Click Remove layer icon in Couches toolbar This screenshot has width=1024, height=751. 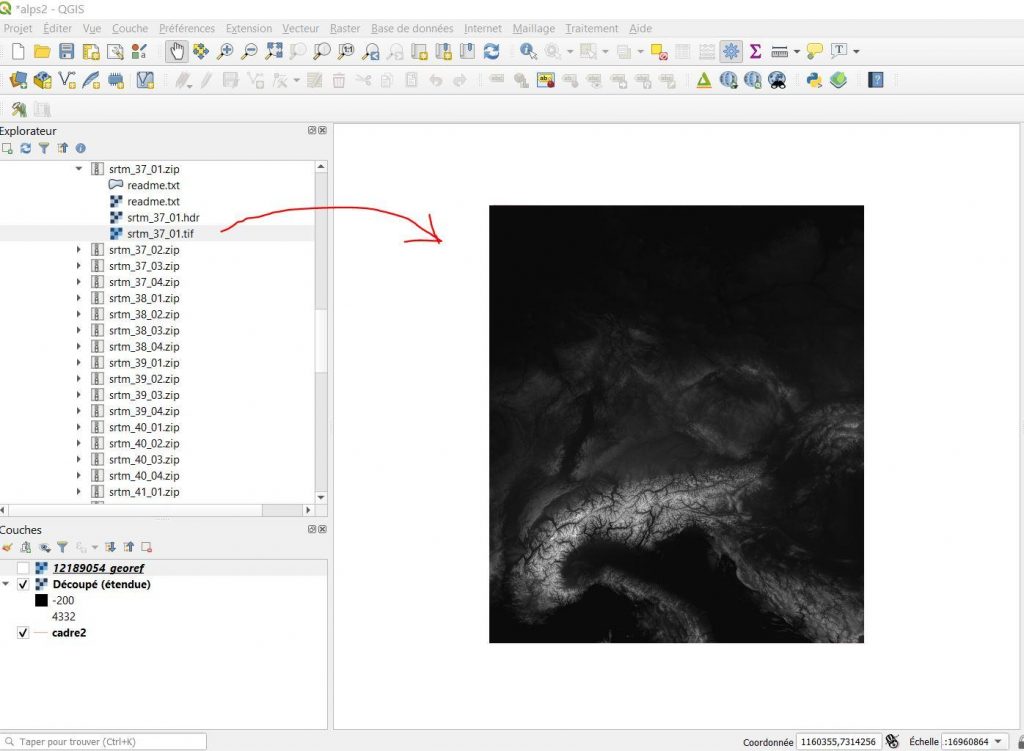pyautogui.click(x=147, y=547)
